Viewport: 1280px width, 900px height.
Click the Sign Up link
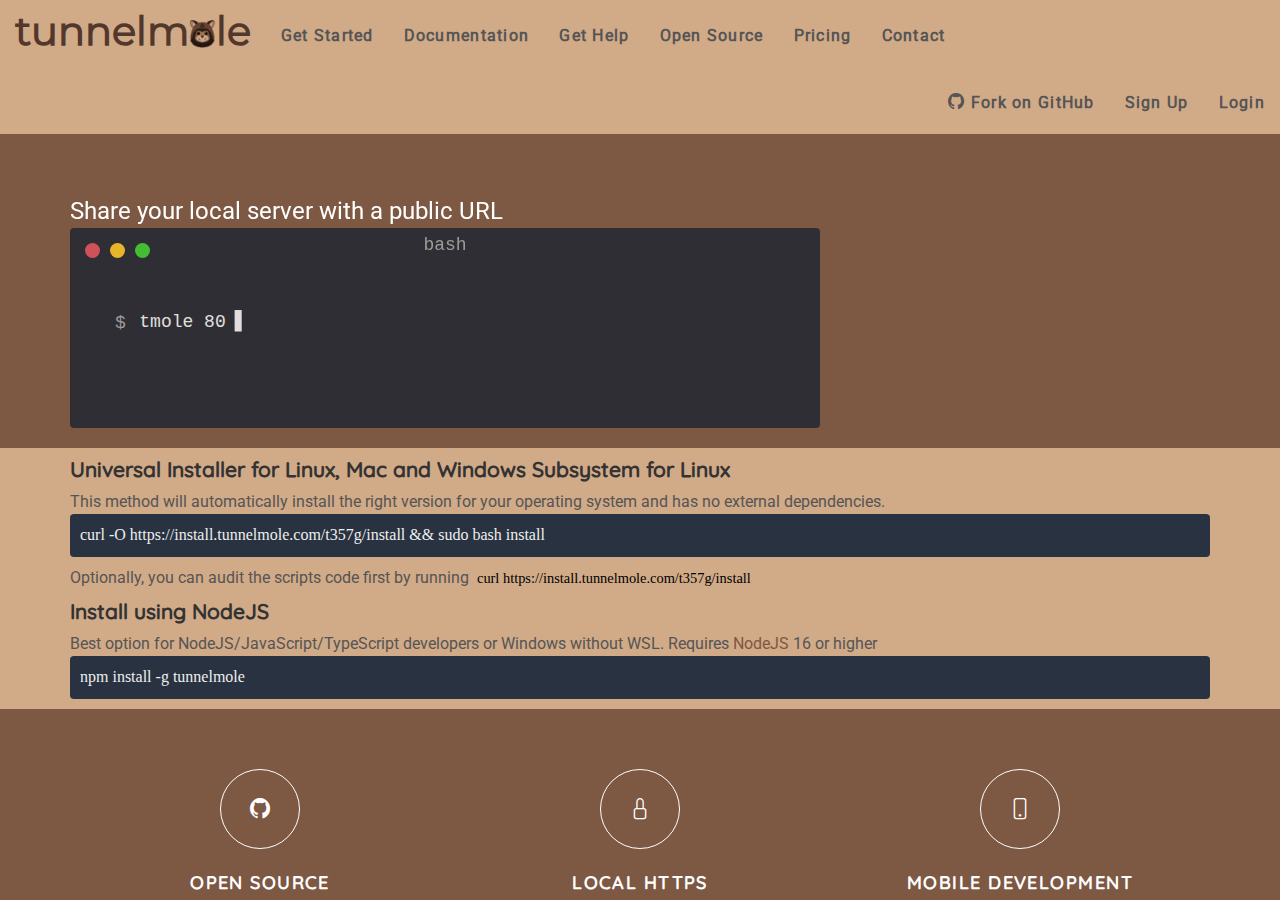pyautogui.click(x=1156, y=102)
